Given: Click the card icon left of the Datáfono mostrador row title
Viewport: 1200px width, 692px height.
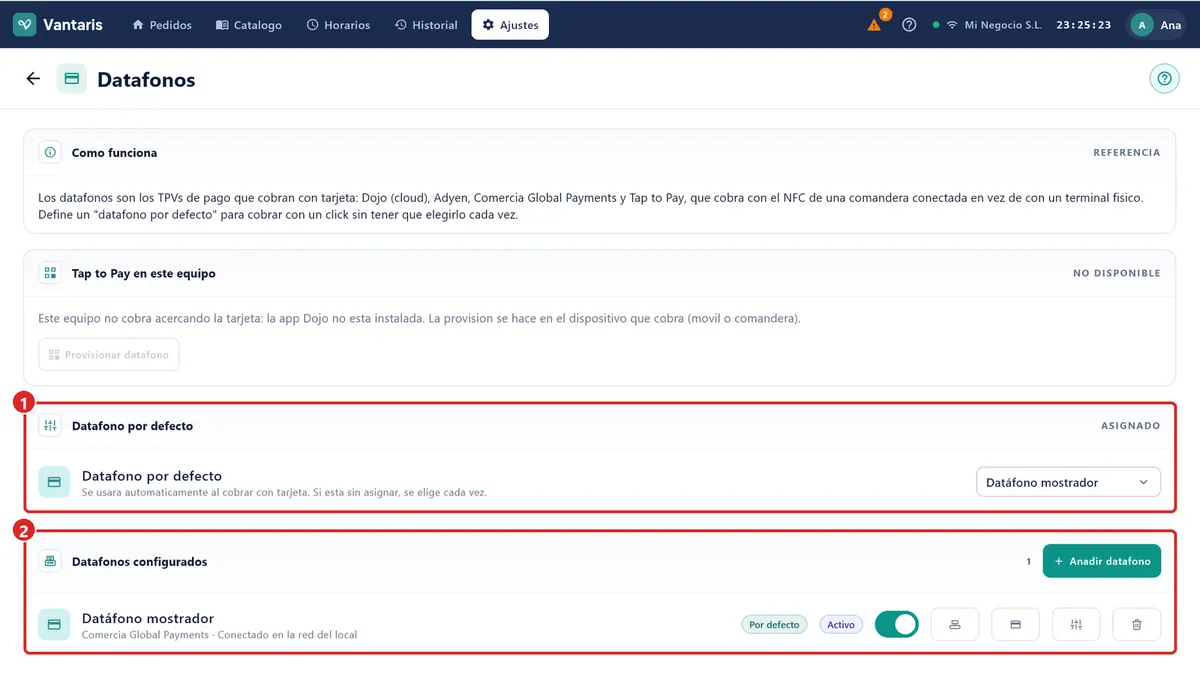Looking at the screenshot, I should 54,625.
